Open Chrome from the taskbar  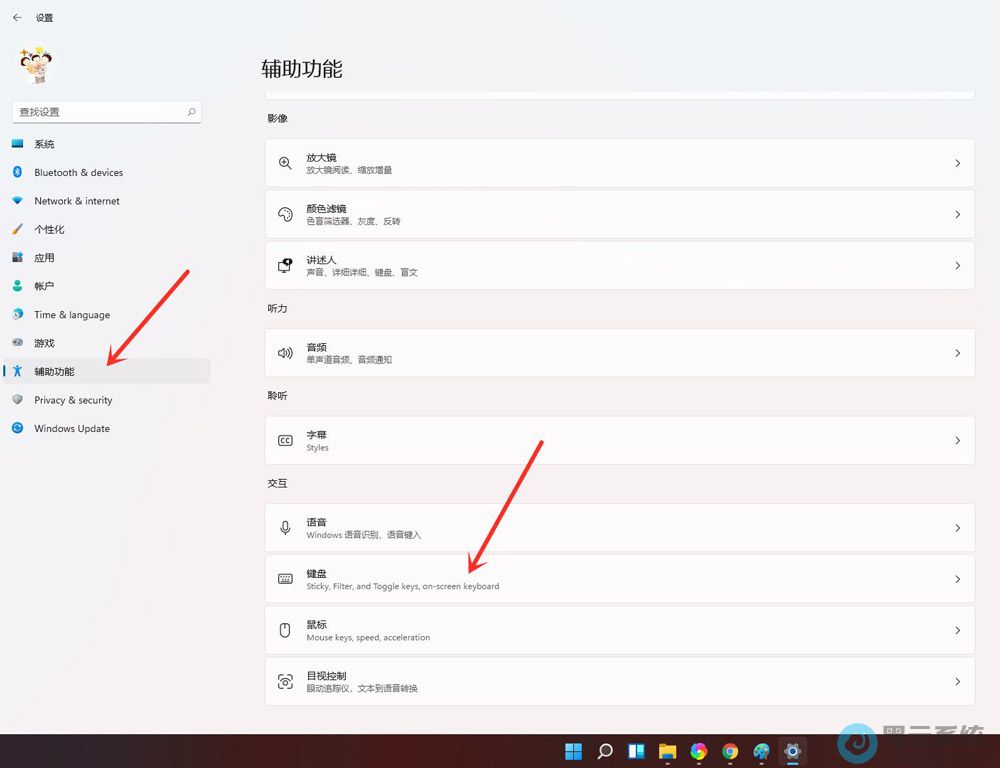click(730, 751)
